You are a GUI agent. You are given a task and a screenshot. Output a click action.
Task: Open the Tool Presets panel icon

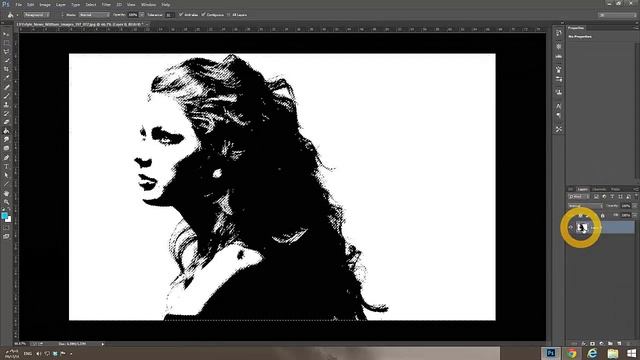tap(558, 129)
